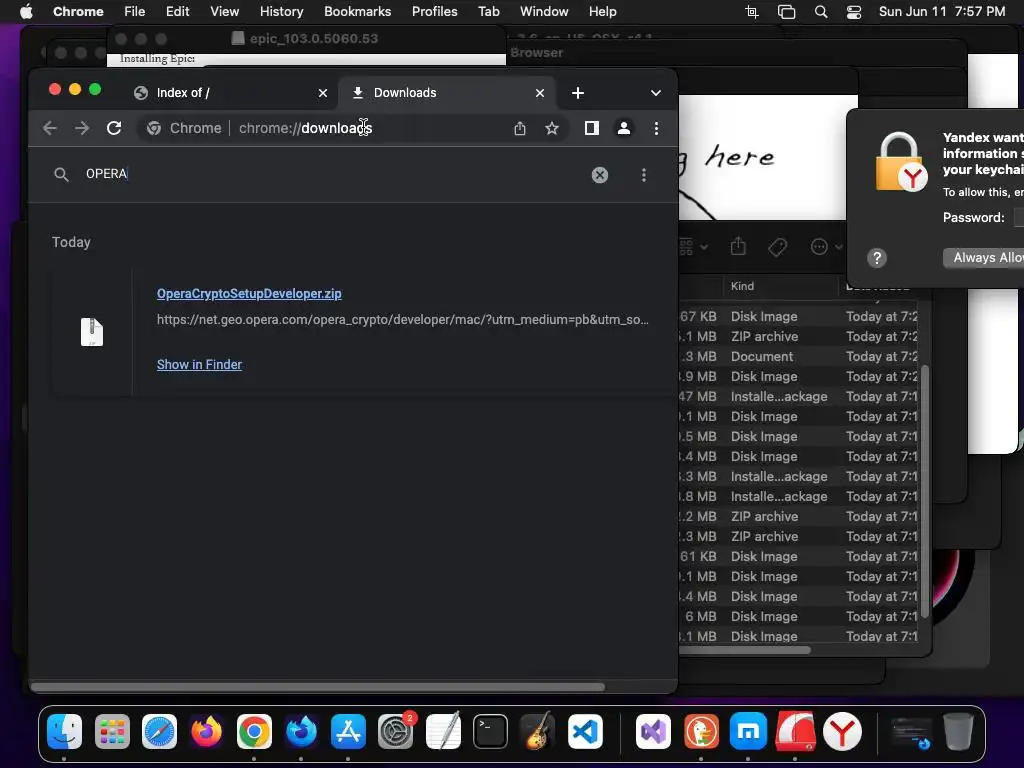Open the Window menu
The image size is (1024, 768).
click(544, 11)
